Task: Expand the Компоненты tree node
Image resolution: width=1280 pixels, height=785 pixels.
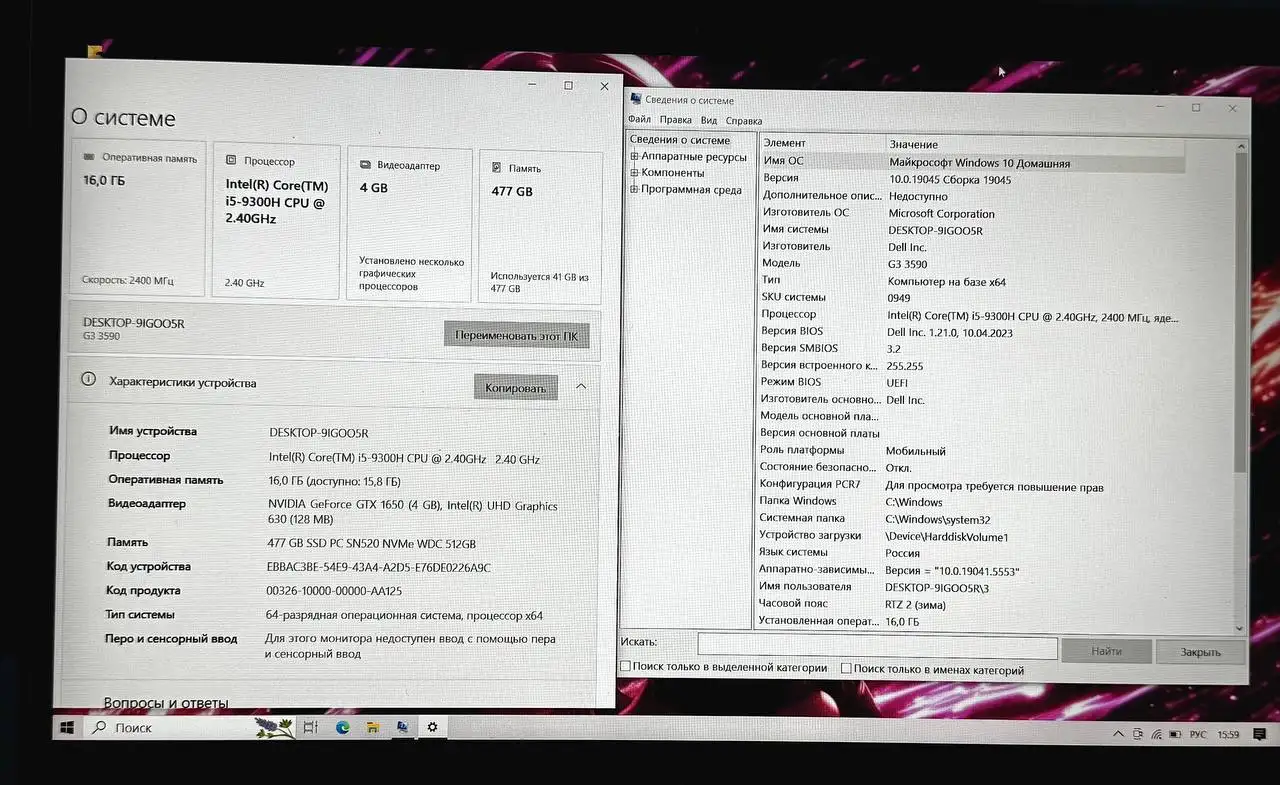Action: tap(634, 173)
